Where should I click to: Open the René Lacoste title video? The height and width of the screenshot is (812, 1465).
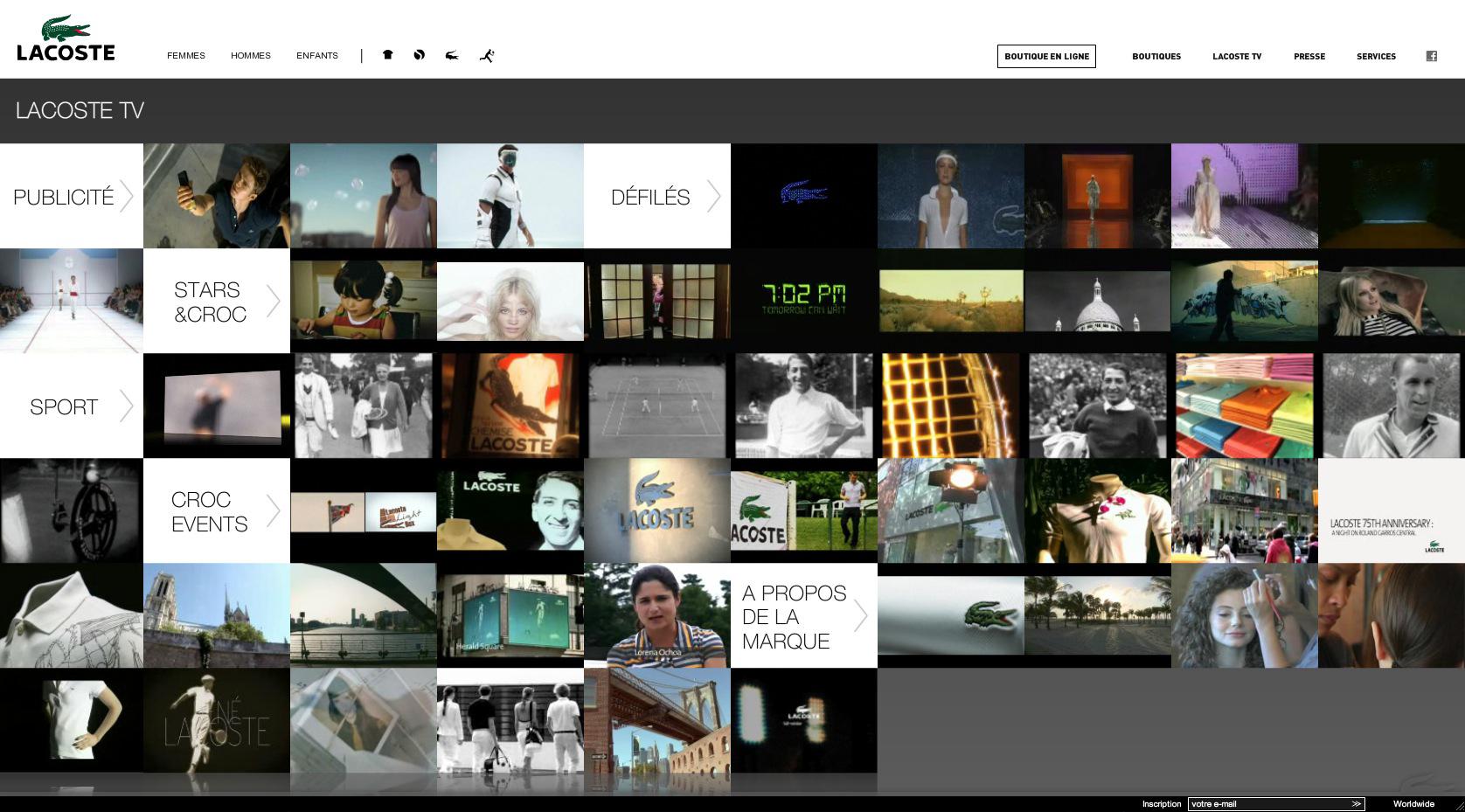click(x=217, y=720)
